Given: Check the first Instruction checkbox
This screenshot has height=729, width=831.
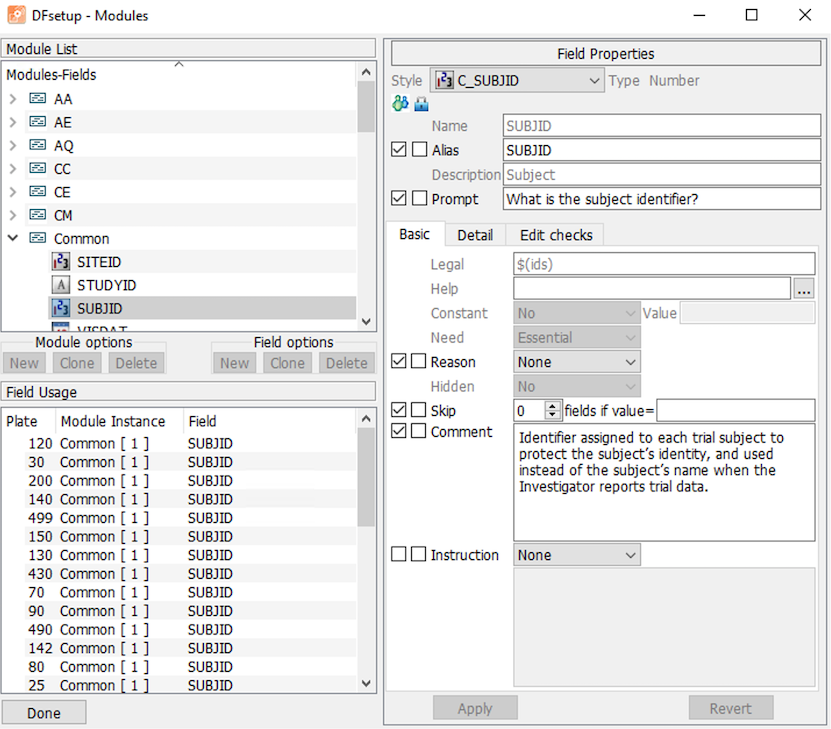Looking at the screenshot, I should (x=399, y=555).
